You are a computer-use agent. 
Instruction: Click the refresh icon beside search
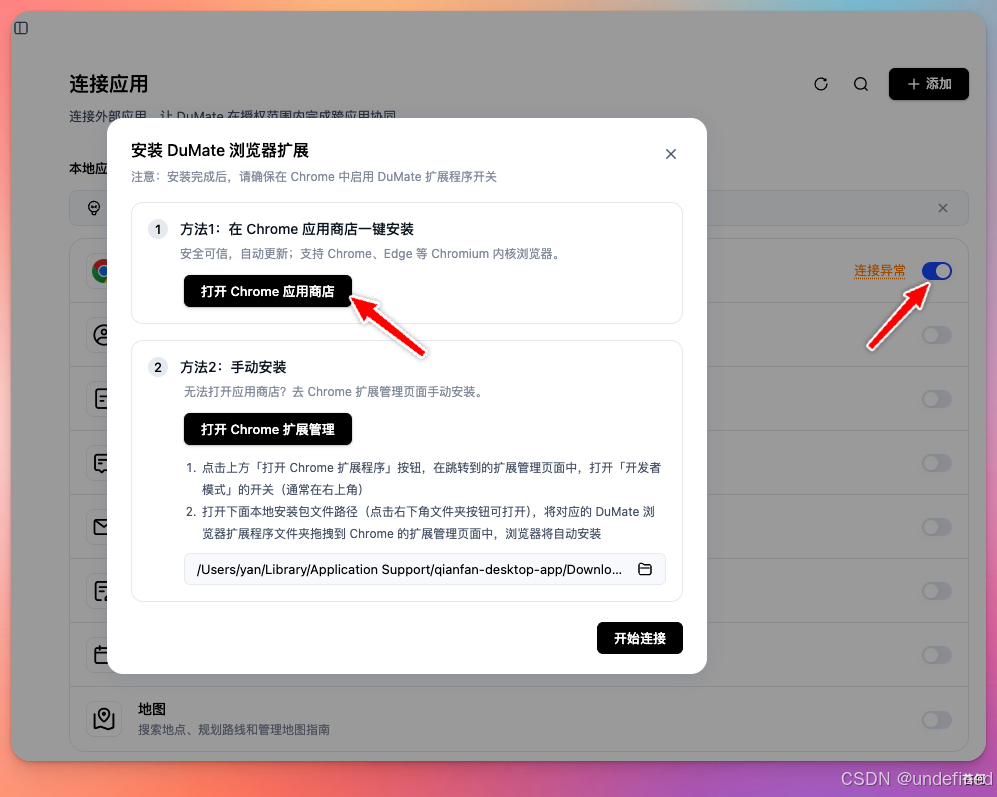click(x=821, y=84)
